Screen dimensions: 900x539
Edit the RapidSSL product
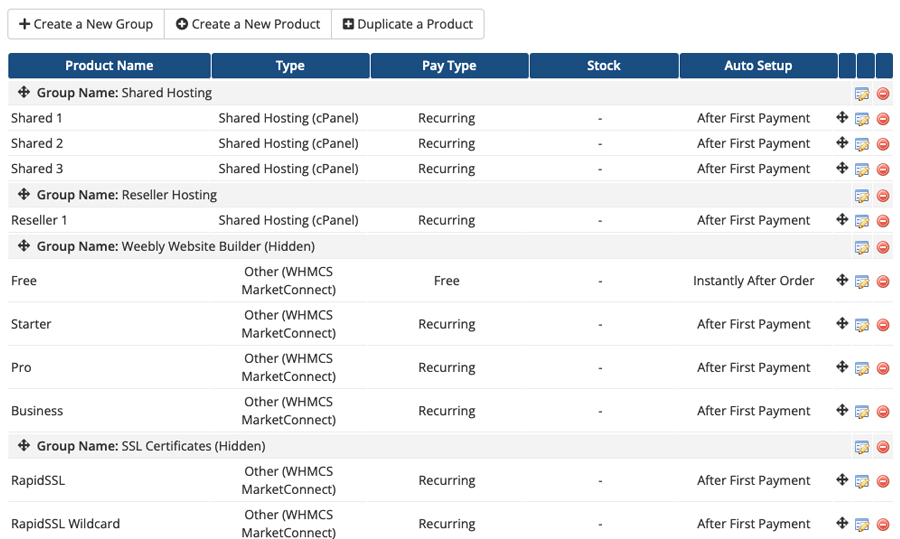(x=862, y=482)
